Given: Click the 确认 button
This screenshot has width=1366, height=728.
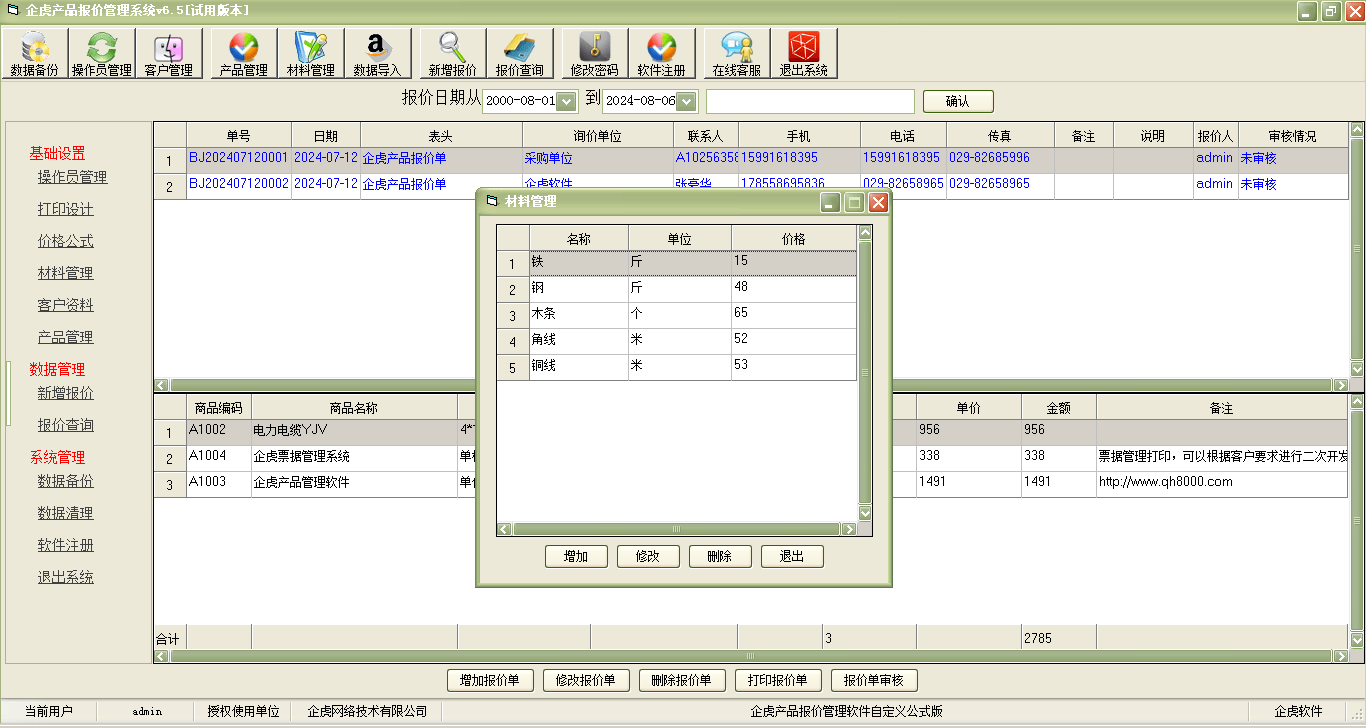Looking at the screenshot, I should tap(957, 100).
